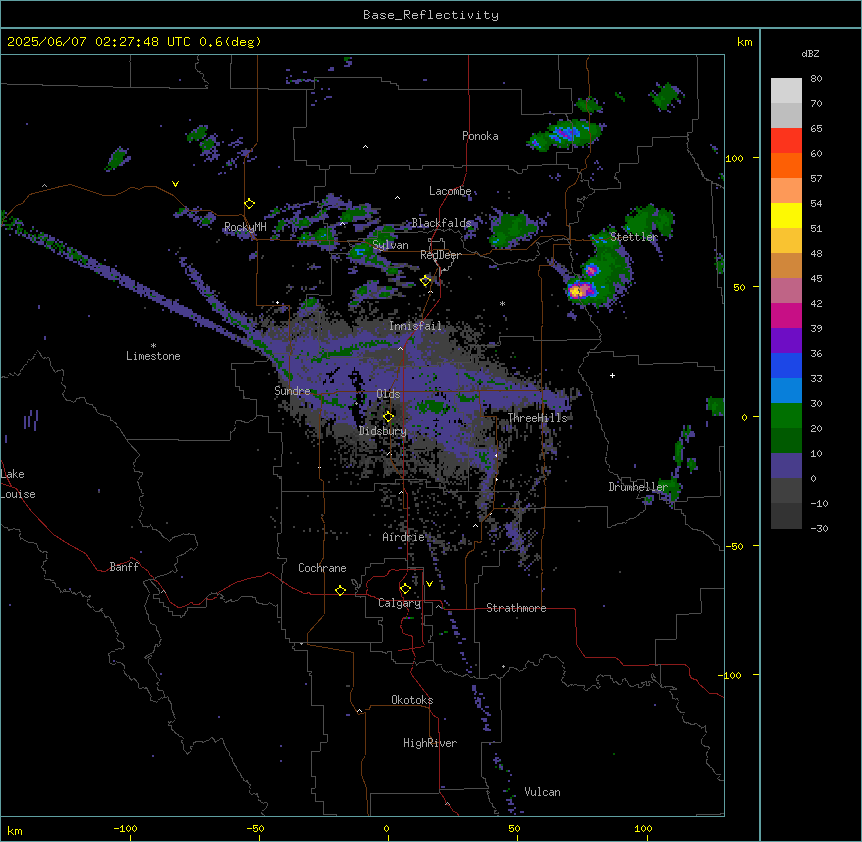862x842 pixels.
Task: Click the ThreeHills town label
Action: [x=538, y=418]
